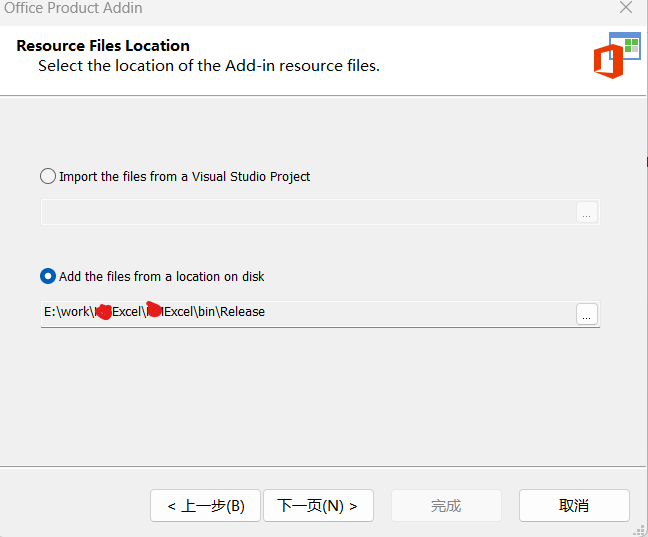Open browse button for disk location path
The image size is (648, 537).
click(587, 313)
